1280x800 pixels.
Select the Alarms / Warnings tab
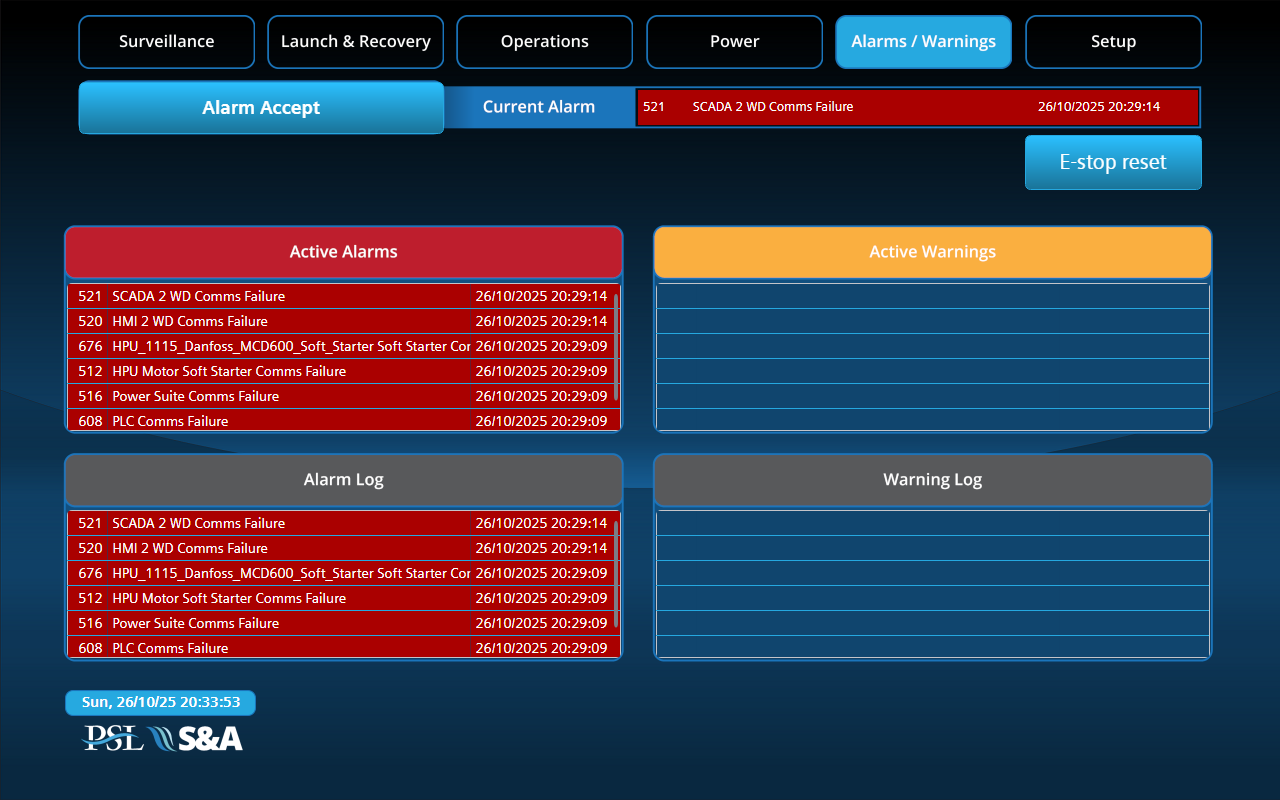point(923,42)
